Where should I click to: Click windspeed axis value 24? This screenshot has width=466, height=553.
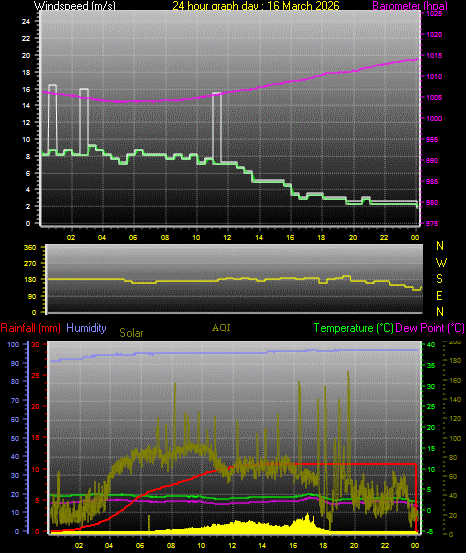click(26, 22)
